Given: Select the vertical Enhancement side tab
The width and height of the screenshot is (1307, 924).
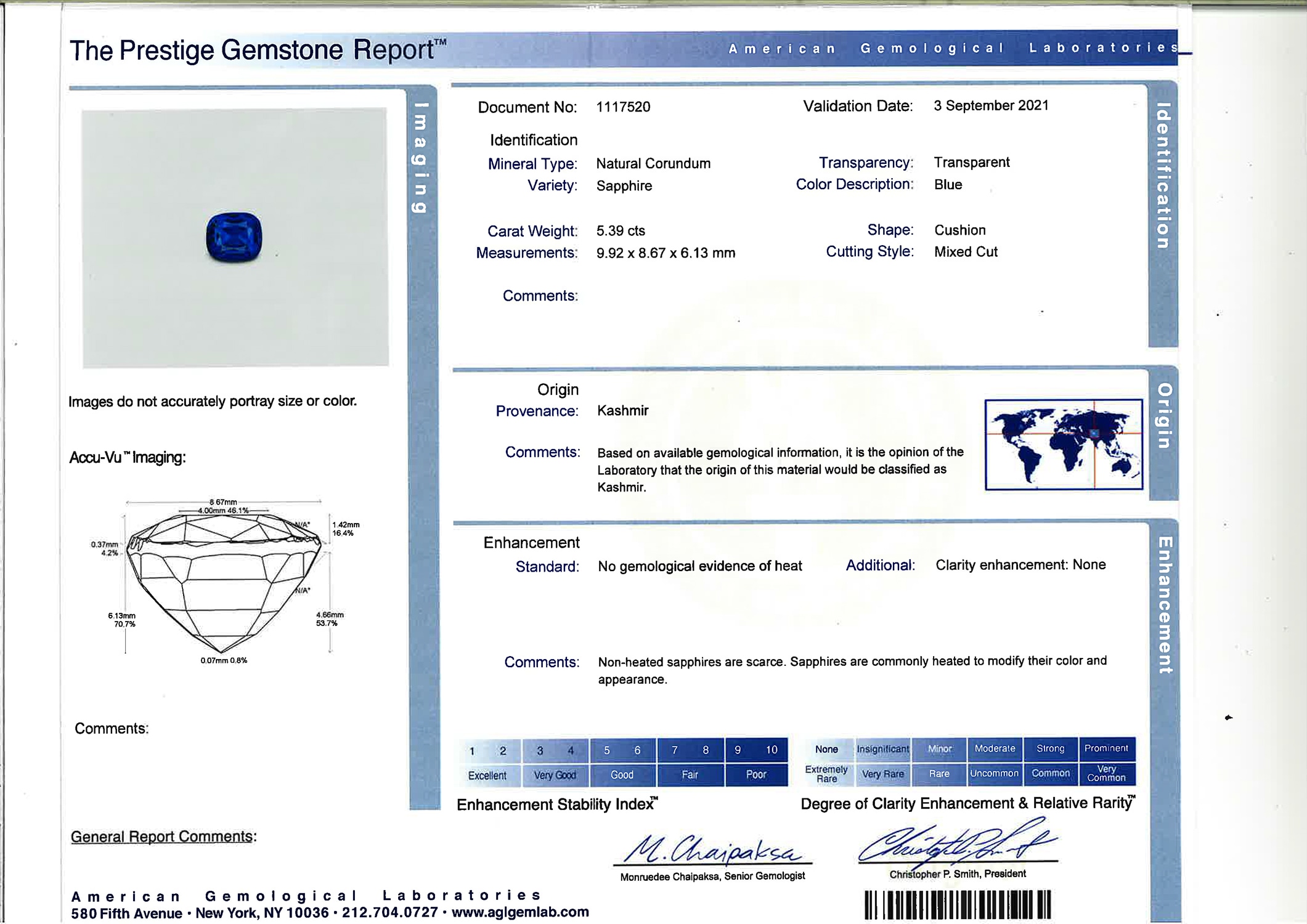Looking at the screenshot, I should (1165, 605).
